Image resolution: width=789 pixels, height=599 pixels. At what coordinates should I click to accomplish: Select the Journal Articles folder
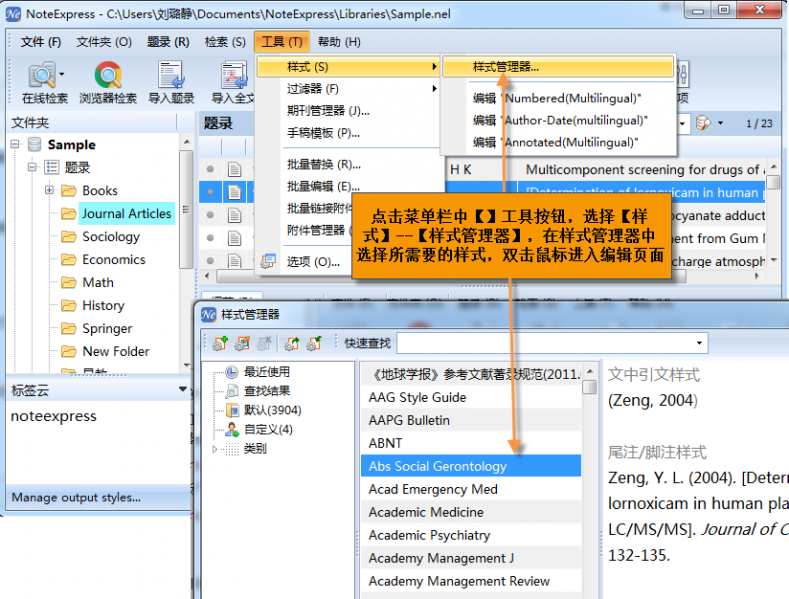pos(126,213)
